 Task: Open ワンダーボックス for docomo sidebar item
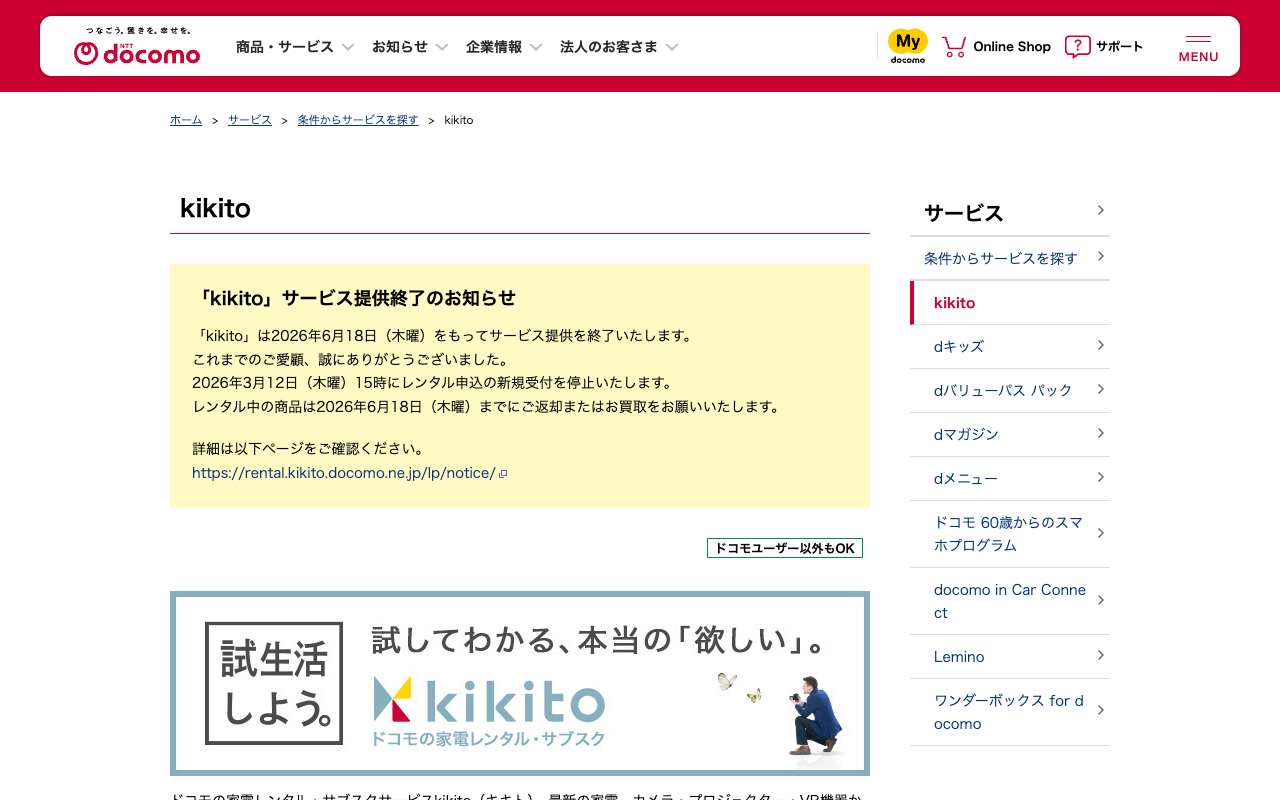pyautogui.click(x=1010, y=711)
